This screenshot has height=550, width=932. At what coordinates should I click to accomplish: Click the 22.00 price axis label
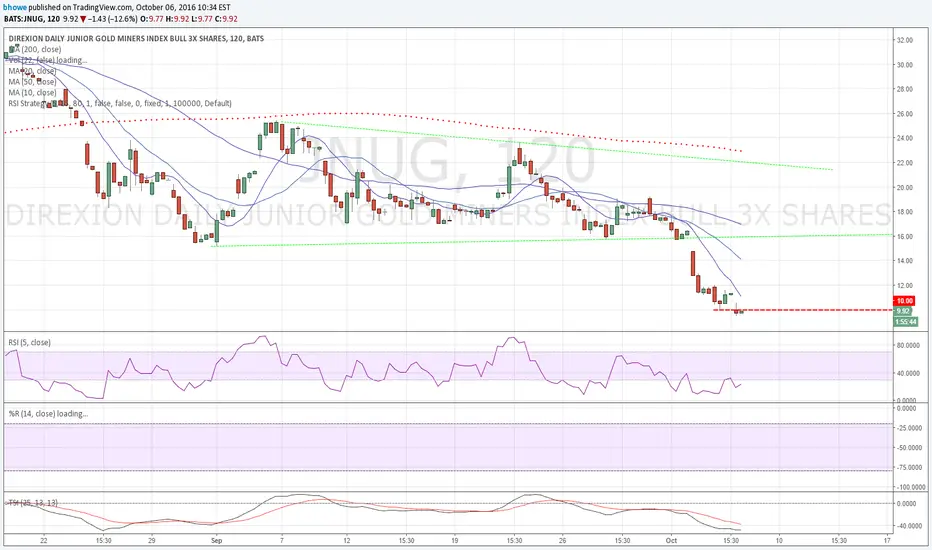coord(905,163)
